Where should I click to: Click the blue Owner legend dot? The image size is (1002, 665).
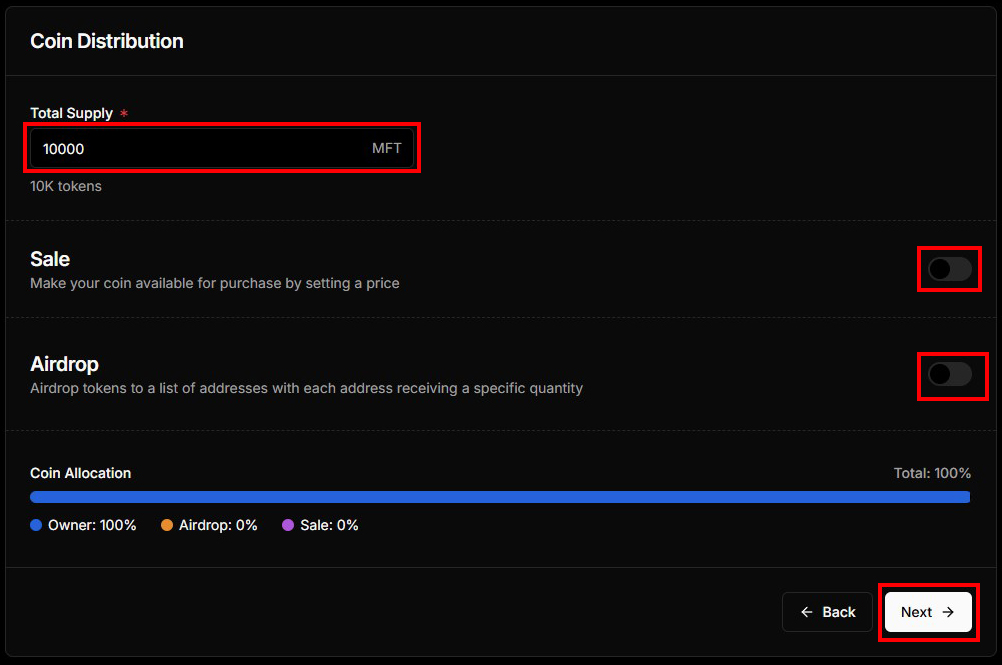click(x=36, y=525)
